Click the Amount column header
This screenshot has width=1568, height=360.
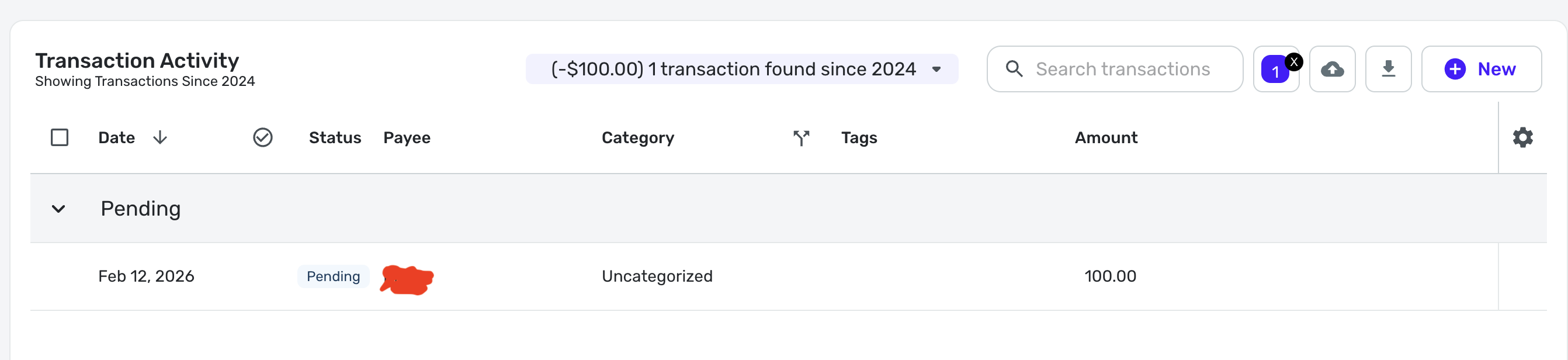click(x=1105, y=139)
